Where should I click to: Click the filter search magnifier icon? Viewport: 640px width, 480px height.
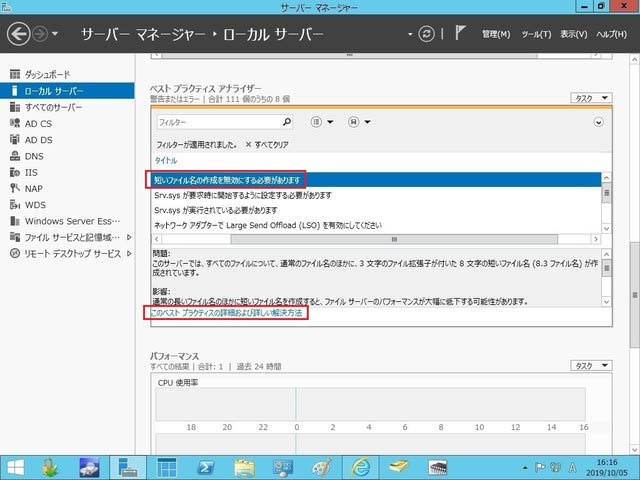(x=287, y=122)
